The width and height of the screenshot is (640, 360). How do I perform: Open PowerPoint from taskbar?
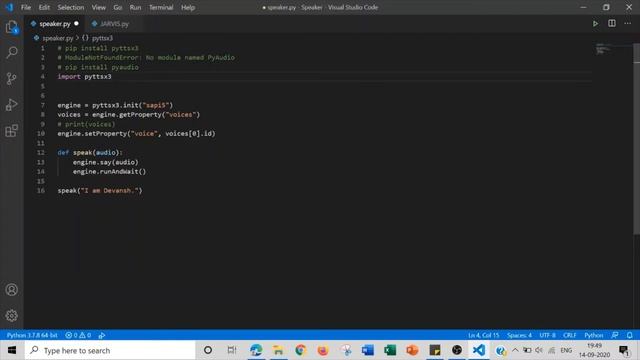point(412,350)
